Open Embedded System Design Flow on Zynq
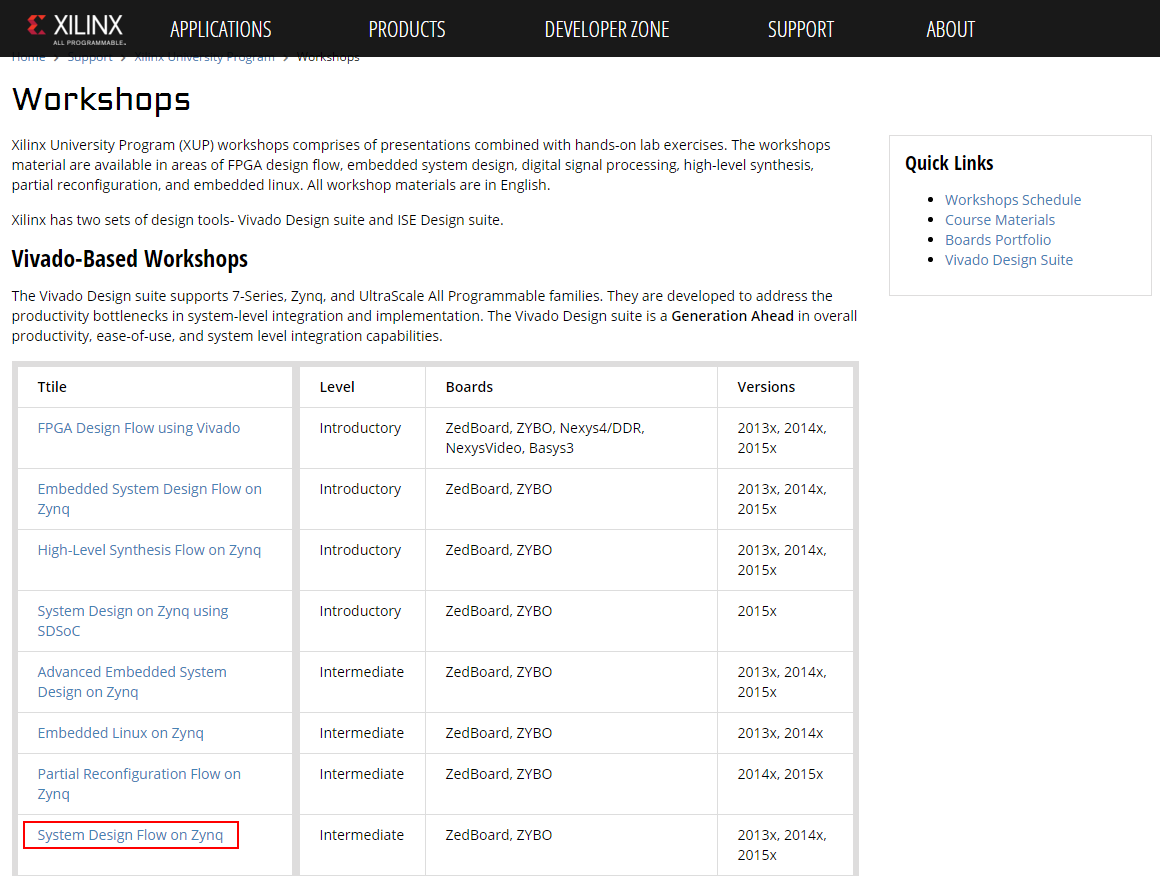The width and height of the screenshot is (1160, 880). (149, 498)
